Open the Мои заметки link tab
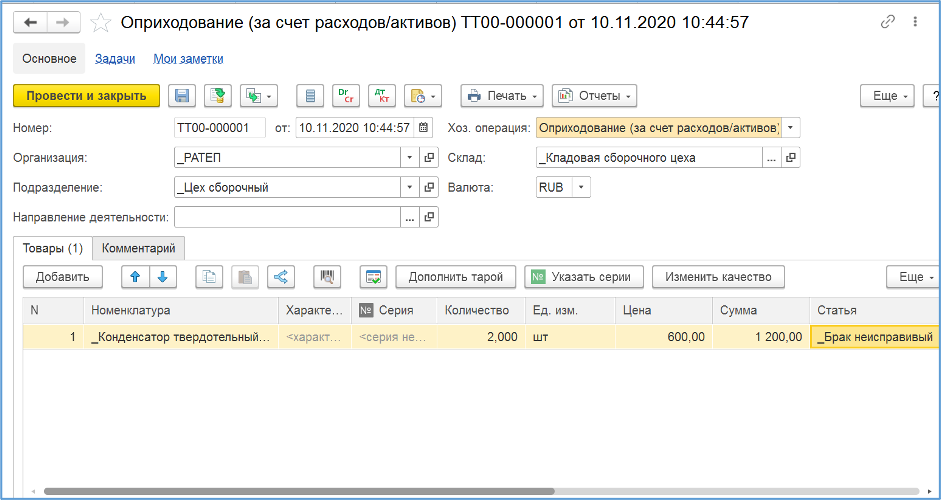 (188, 59)
